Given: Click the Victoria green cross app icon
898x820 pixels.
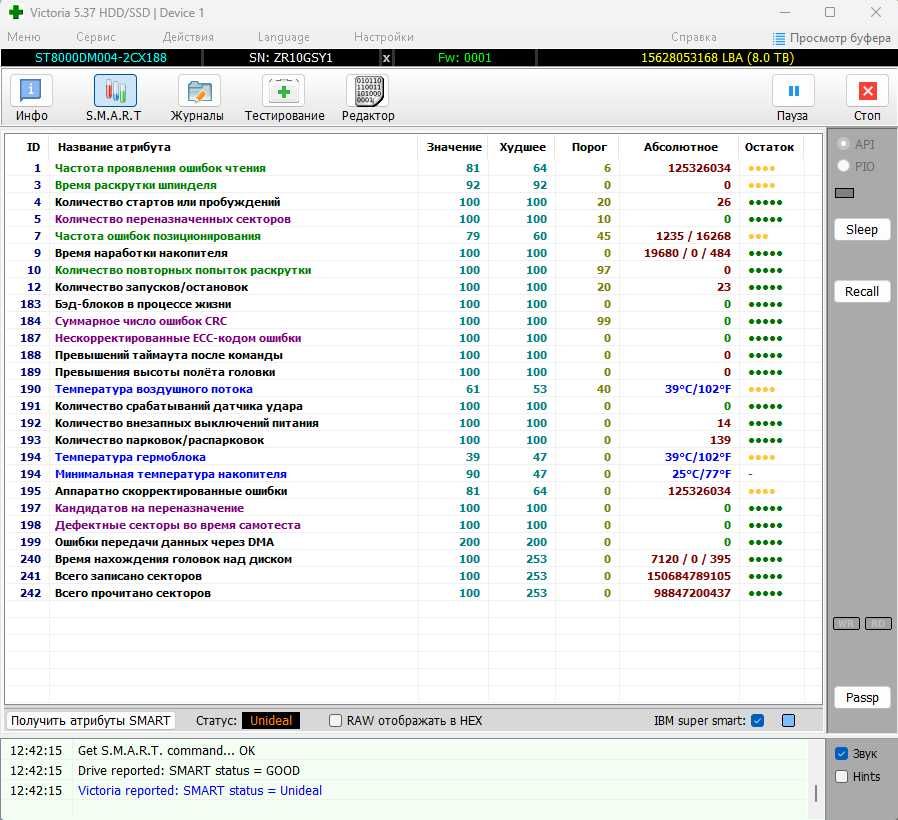Looking at the screenshot, I should coord(16,12).
